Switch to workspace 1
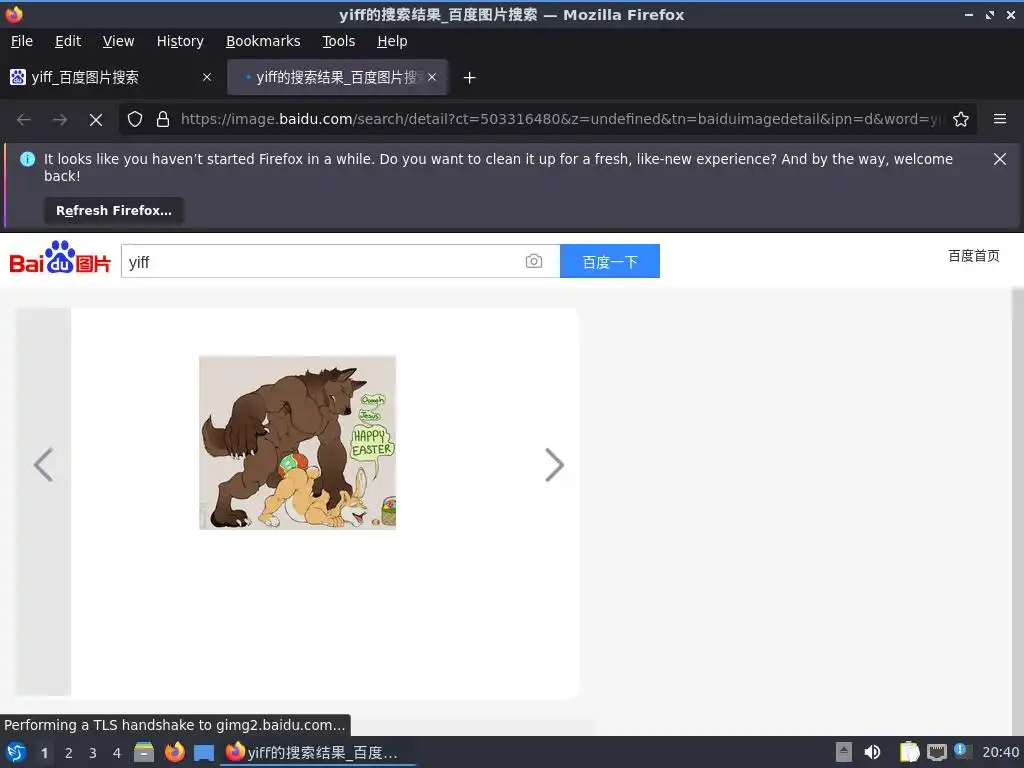Image resolution: width=1024 pixels, height=768 pixels. click(44, 753)
